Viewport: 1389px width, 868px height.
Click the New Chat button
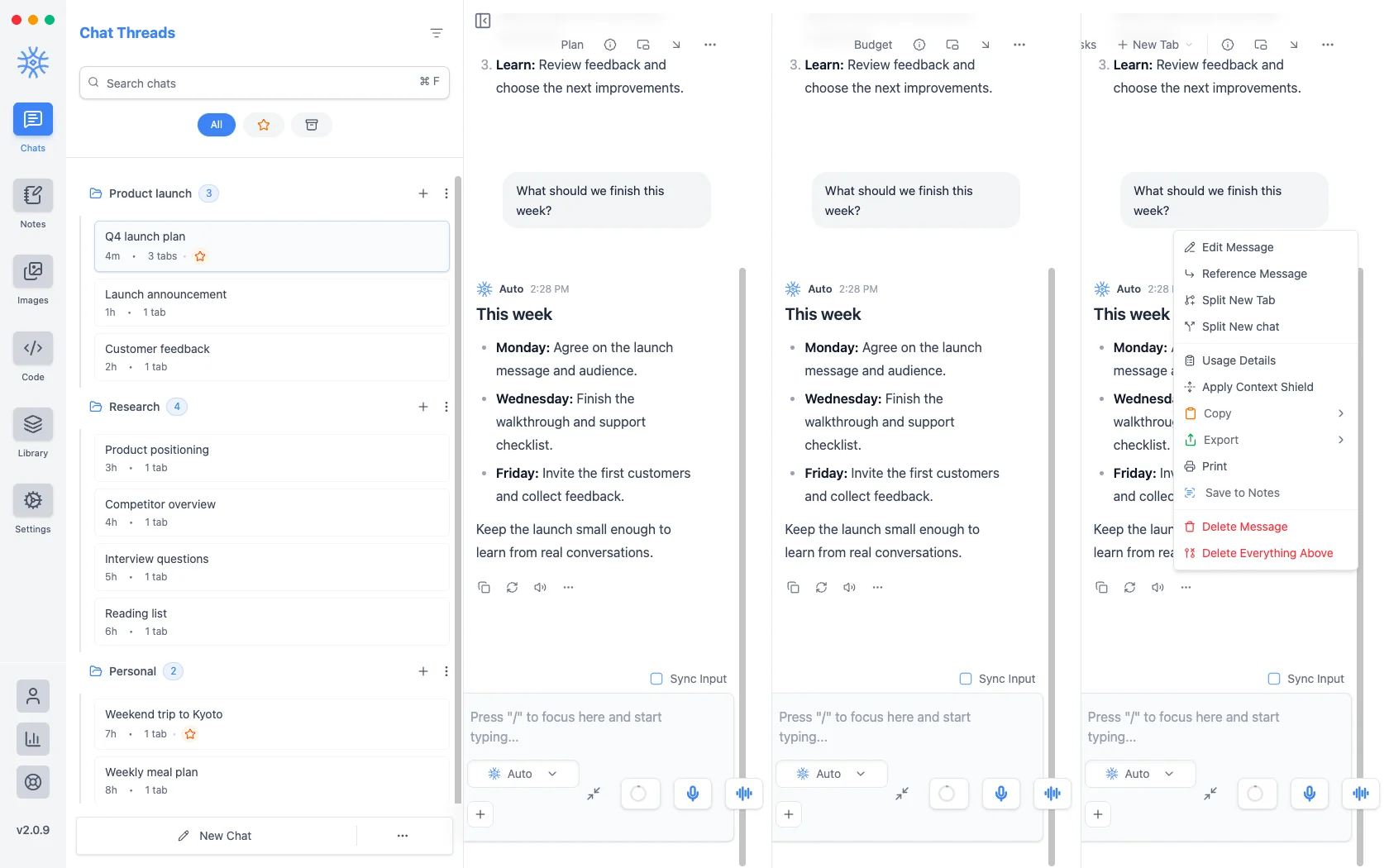(216, 836)
